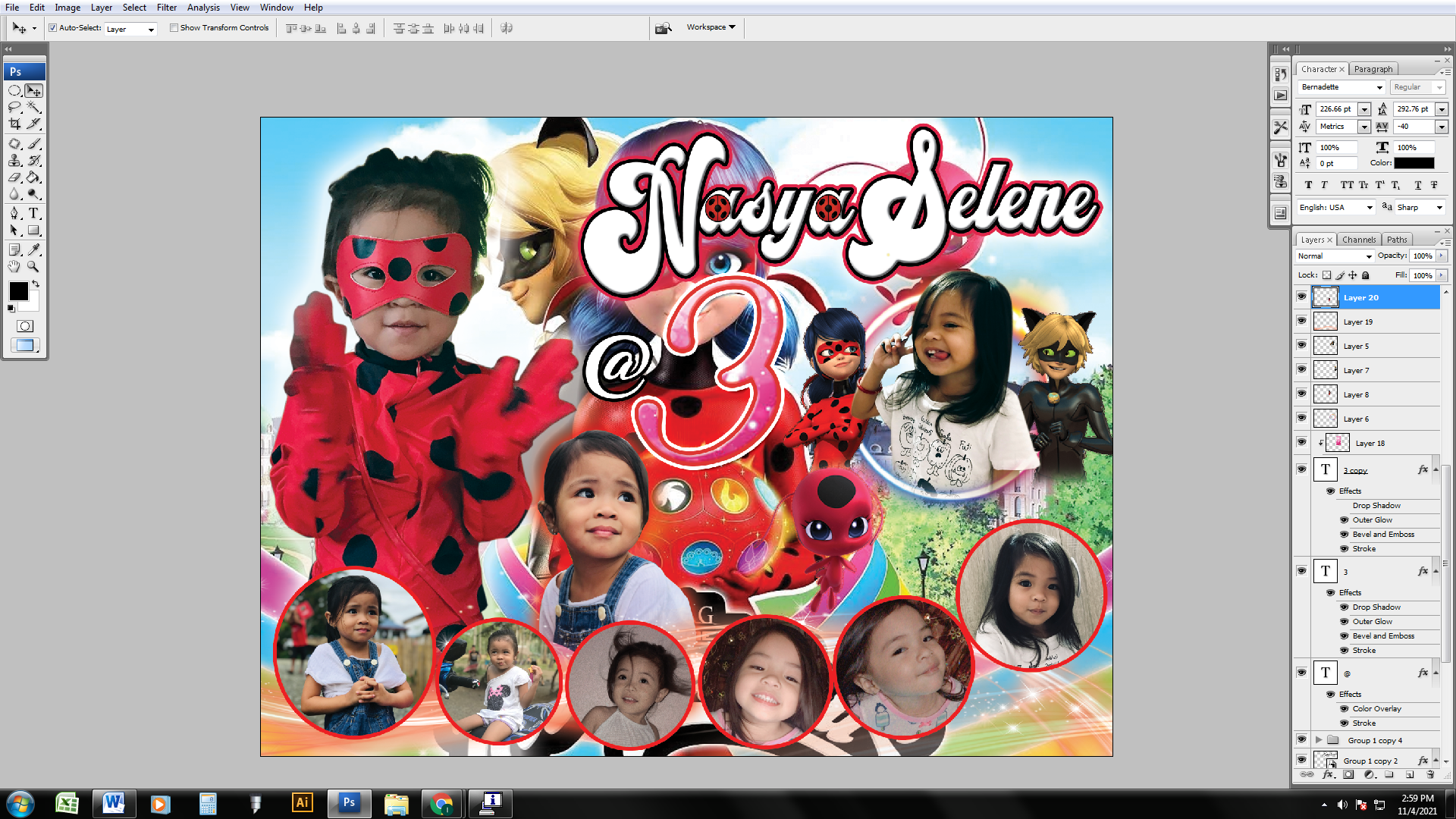Select the Elliptical Marquee tool
The width and height of the screenshot is (1456, 819).
pyautogui.click(x=14, y=90)
